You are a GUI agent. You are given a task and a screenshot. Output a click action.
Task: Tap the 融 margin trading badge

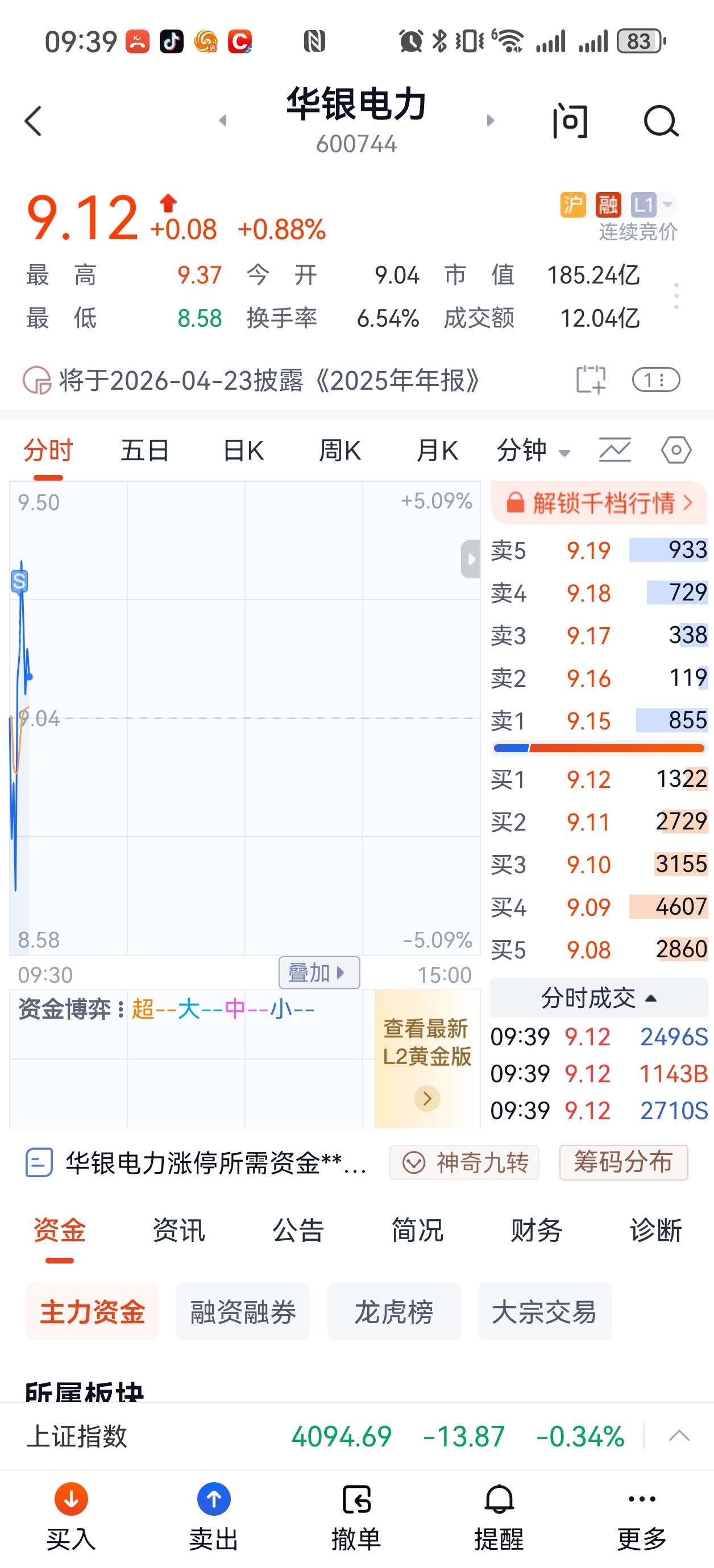(608, 205)
